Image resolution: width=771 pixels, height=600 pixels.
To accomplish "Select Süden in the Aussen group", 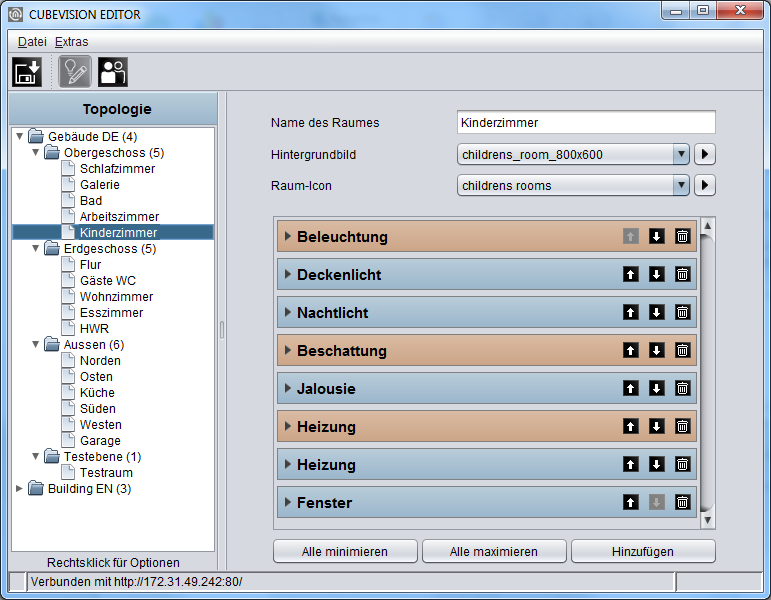I will click(98, 409).
